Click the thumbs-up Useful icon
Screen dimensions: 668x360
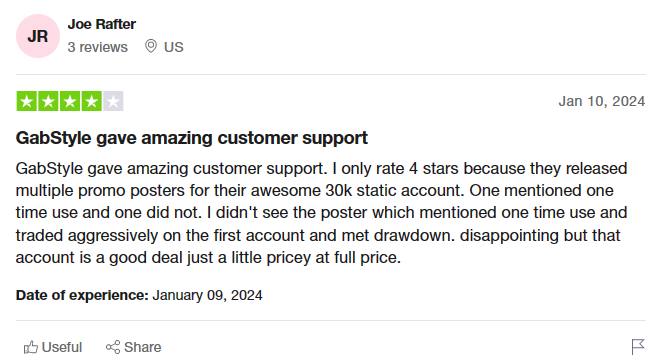click(31, 347)
